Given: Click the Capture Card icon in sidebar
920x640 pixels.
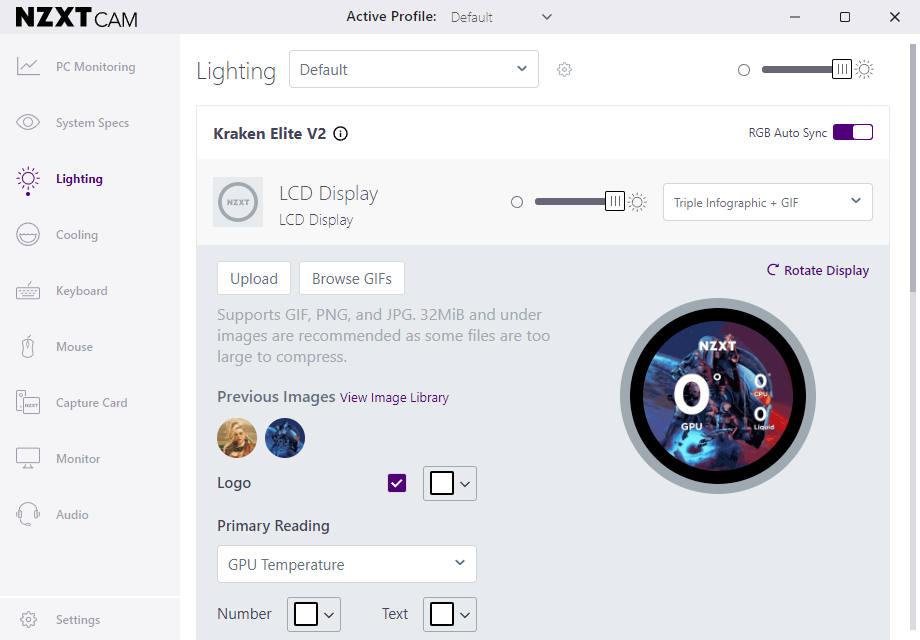Looking at the screenshot, I should tap(28, 402).
